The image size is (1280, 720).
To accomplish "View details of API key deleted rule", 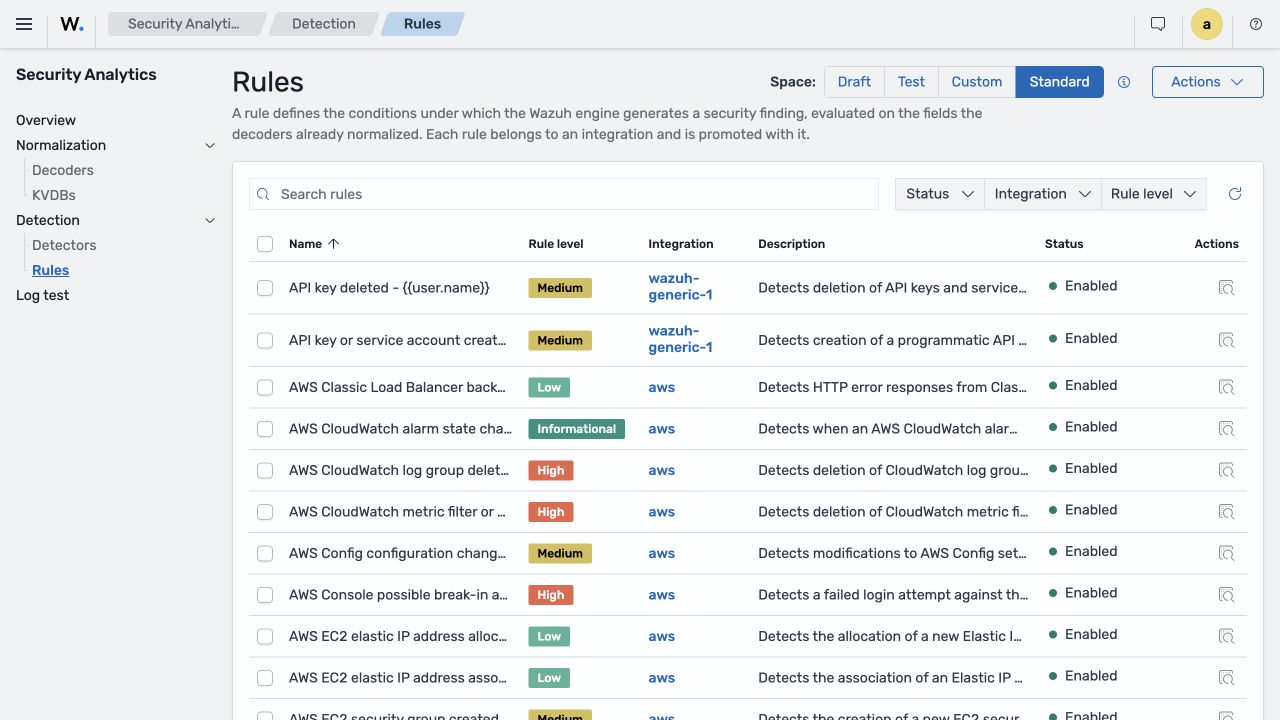I will (1226, 288).
